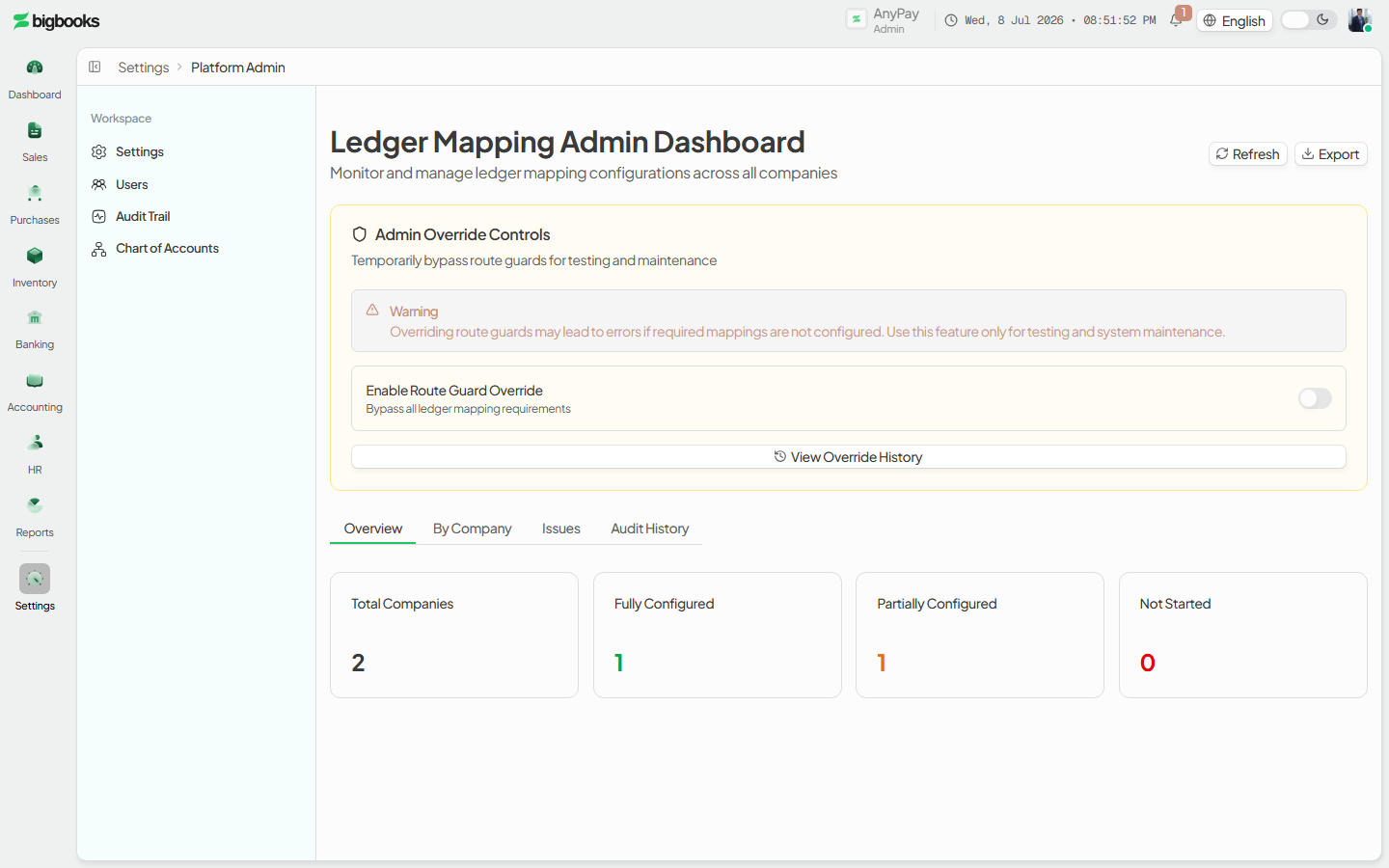Click the Export button
Image resolution: width=1389 pixels, height=868 pixels.
click(1331, 154)
